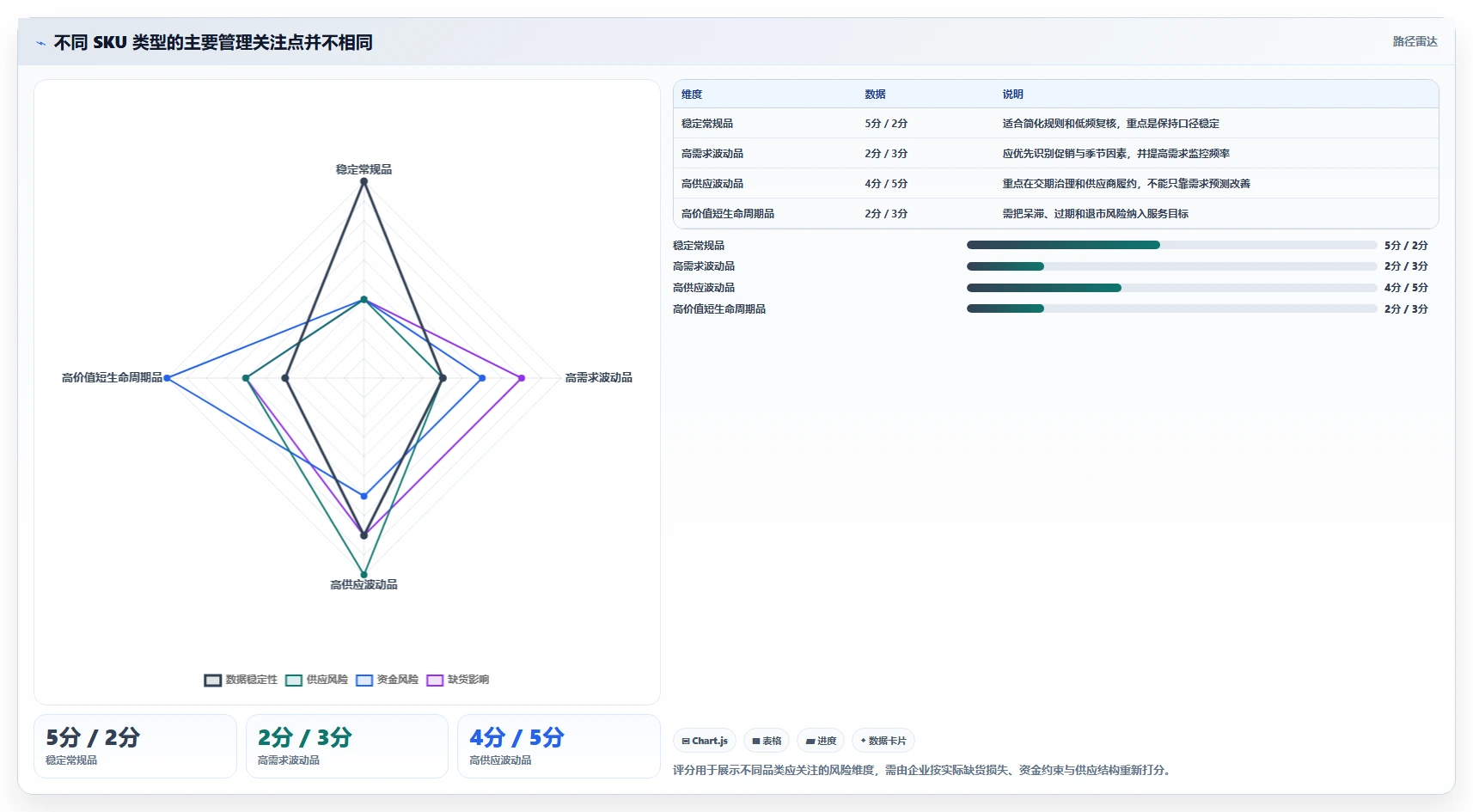Click the main title 不同 SKU 类型
This screenshot has height=812, width=1473.
[213, 42]
